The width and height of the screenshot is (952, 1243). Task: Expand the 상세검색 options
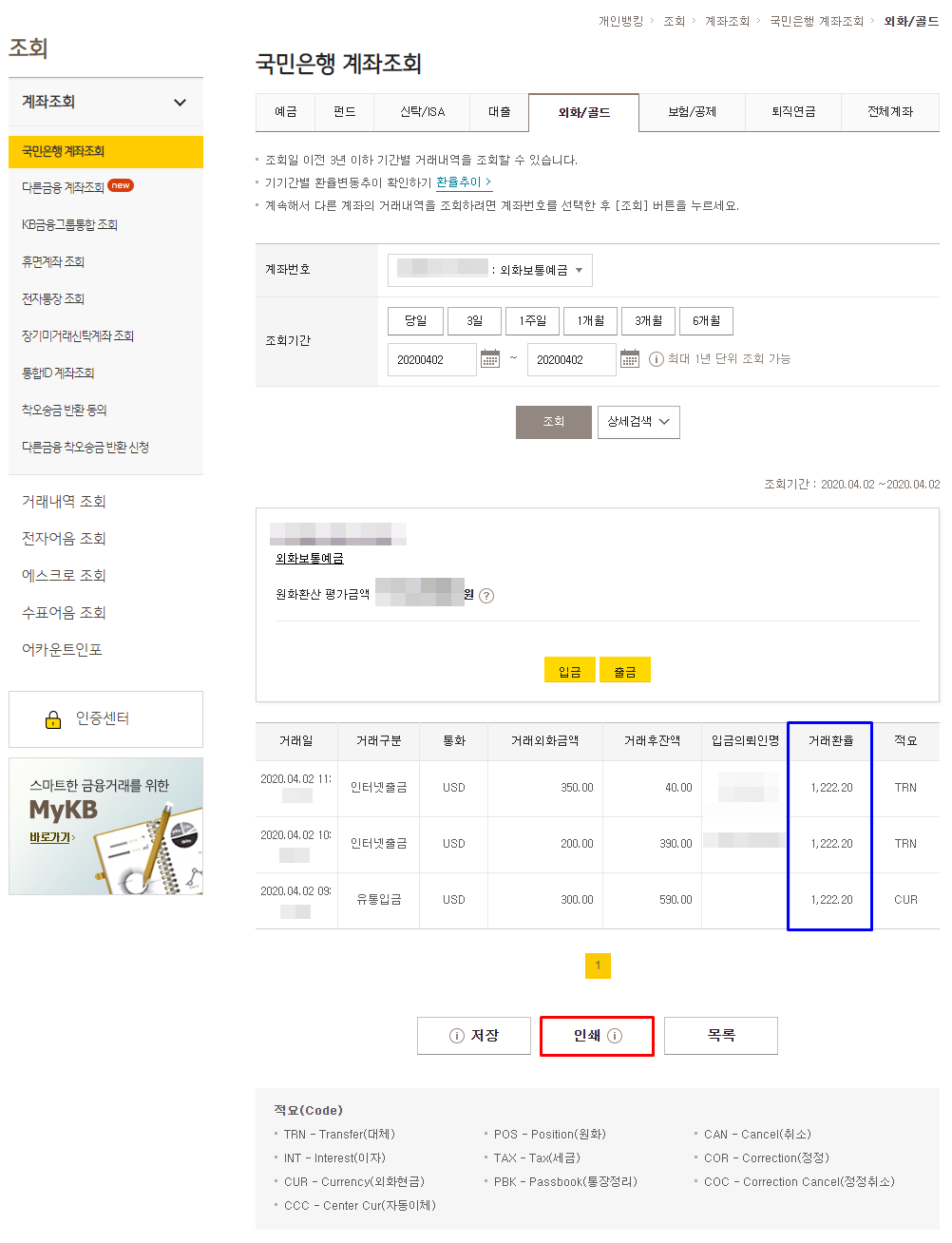pos(638,422)
